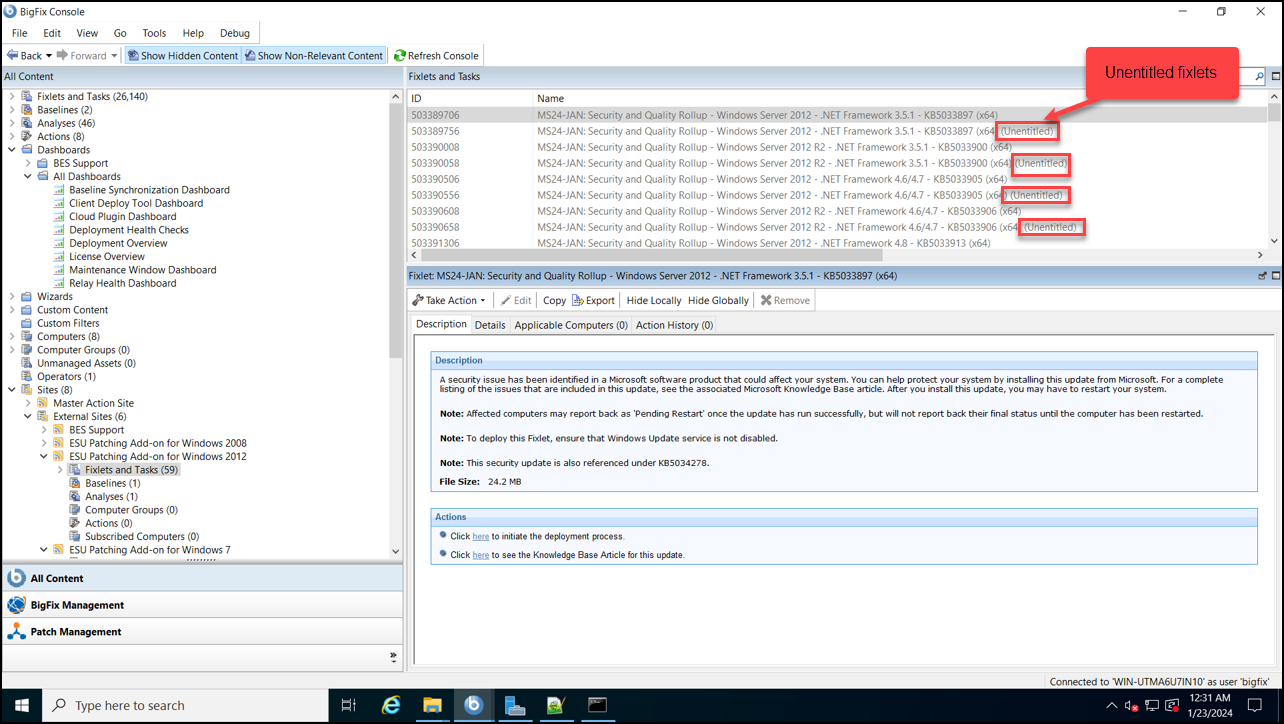Open the Windows Start menu
This screenshot has height=724, width=1284.
(21, 705)
